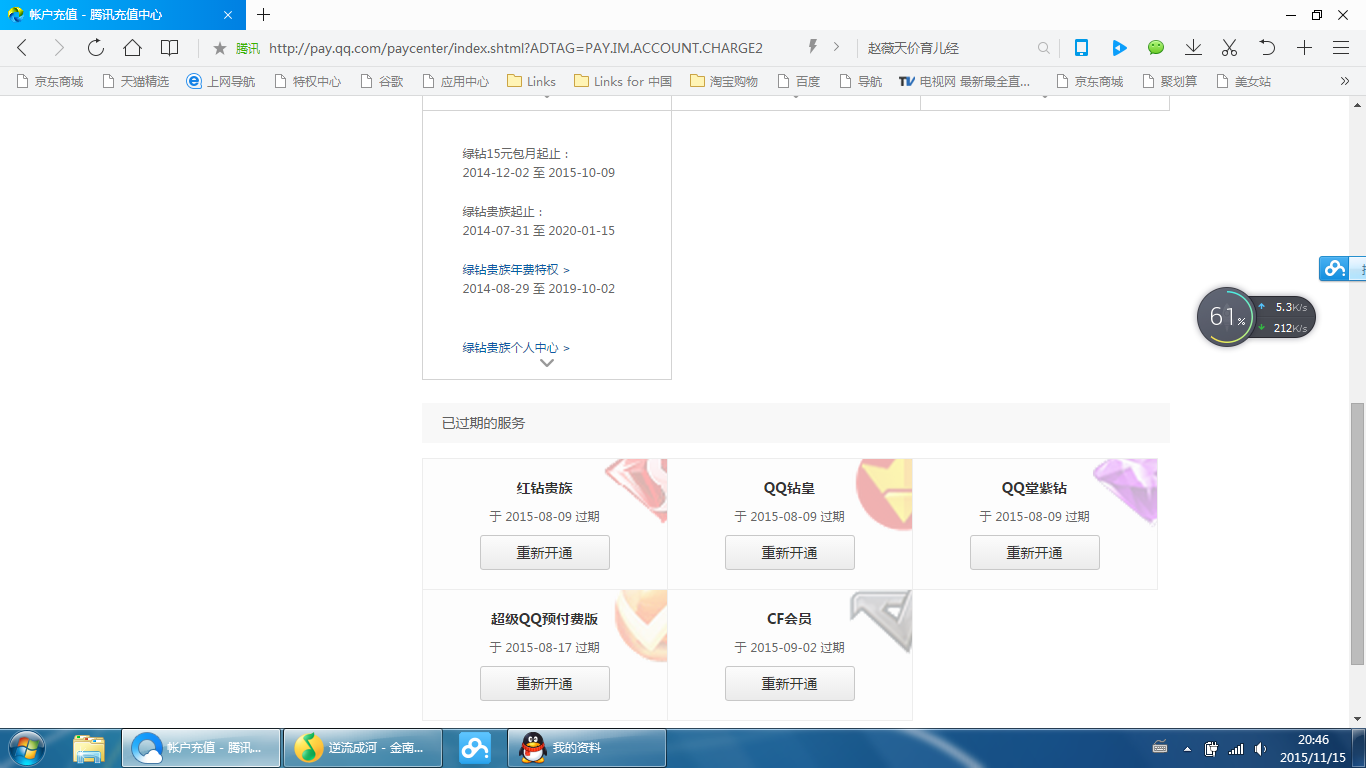
Task: Select the 帐户充值 - 腾讯充值中心 tab
Action: point(123,15)
